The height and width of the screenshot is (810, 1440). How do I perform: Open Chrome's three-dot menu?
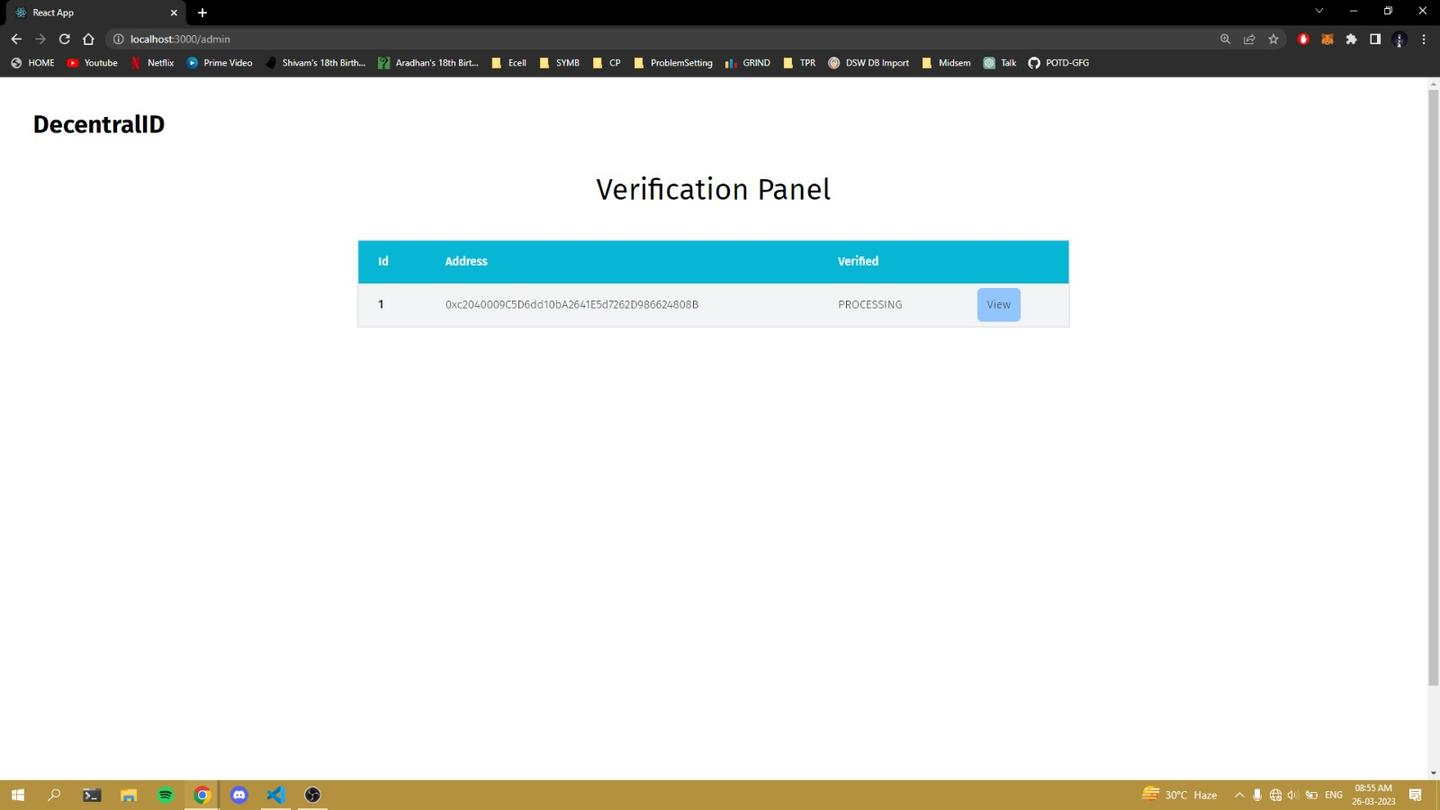[1423, 39]
